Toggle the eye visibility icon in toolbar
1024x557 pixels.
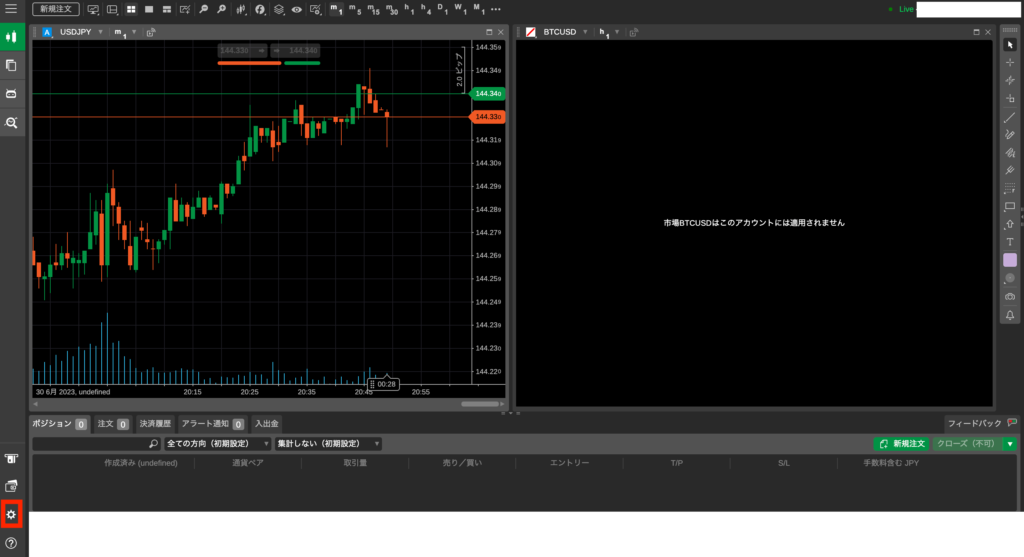pyautogui.click(x=297, y=9)
